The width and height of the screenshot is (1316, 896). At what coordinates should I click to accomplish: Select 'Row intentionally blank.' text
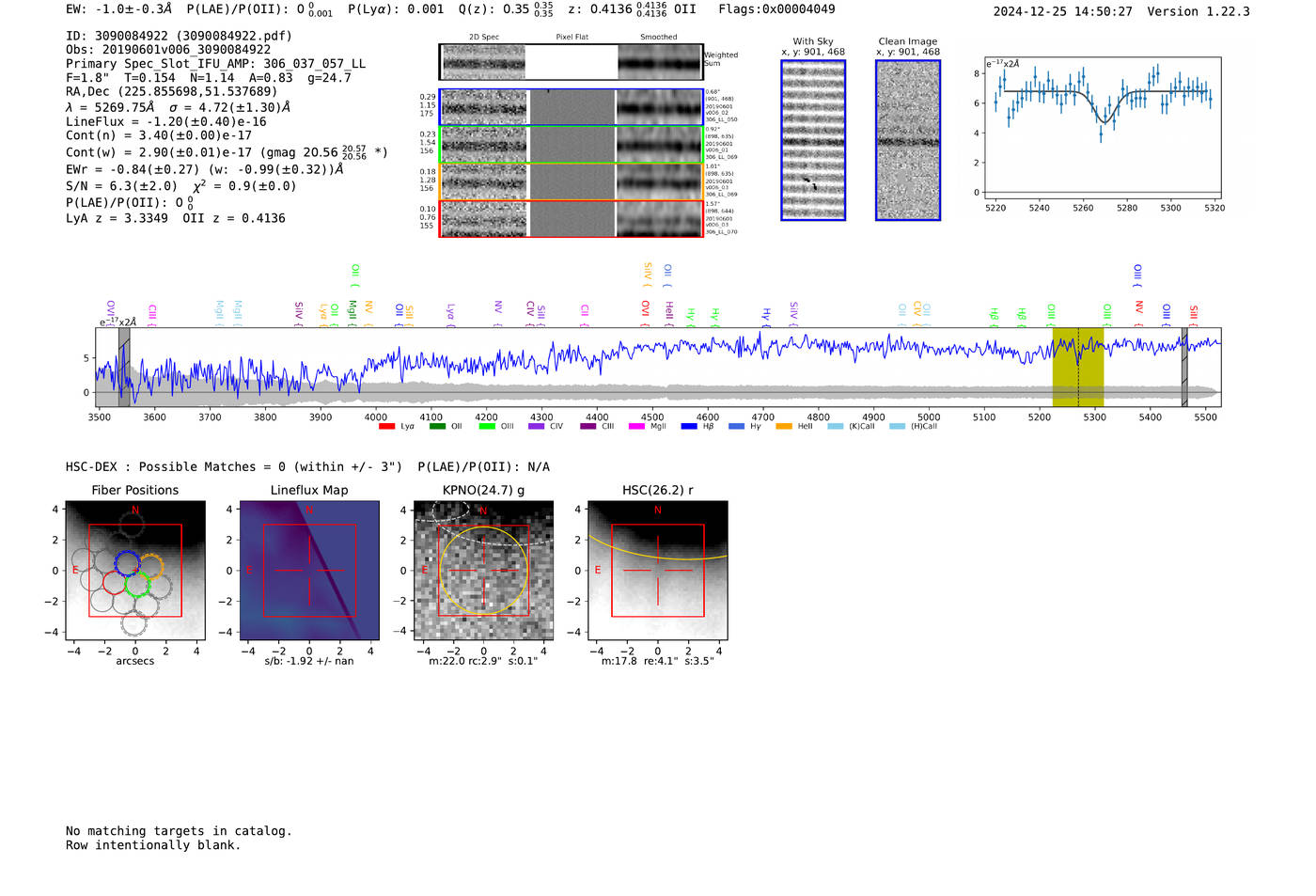(153, 845)
